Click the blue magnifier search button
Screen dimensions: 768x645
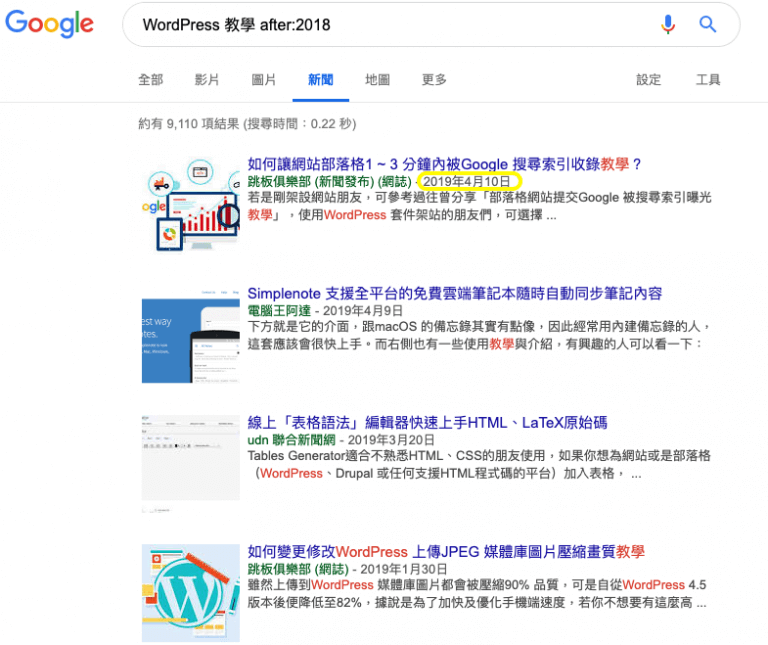coord(707,24)
